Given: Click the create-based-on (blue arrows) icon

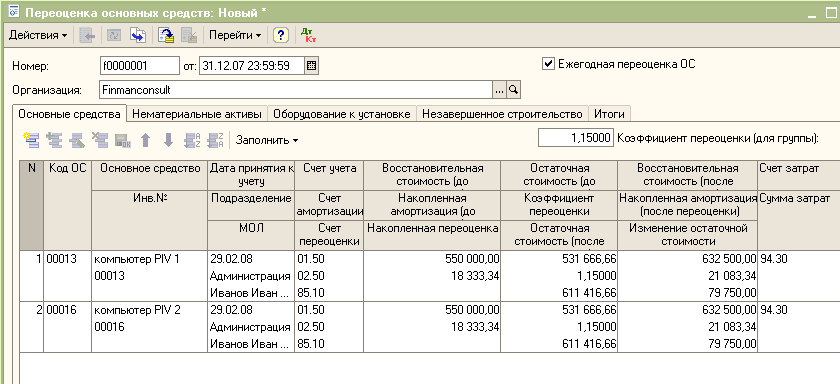Looking at the screenshot, I should pos(139,35).
